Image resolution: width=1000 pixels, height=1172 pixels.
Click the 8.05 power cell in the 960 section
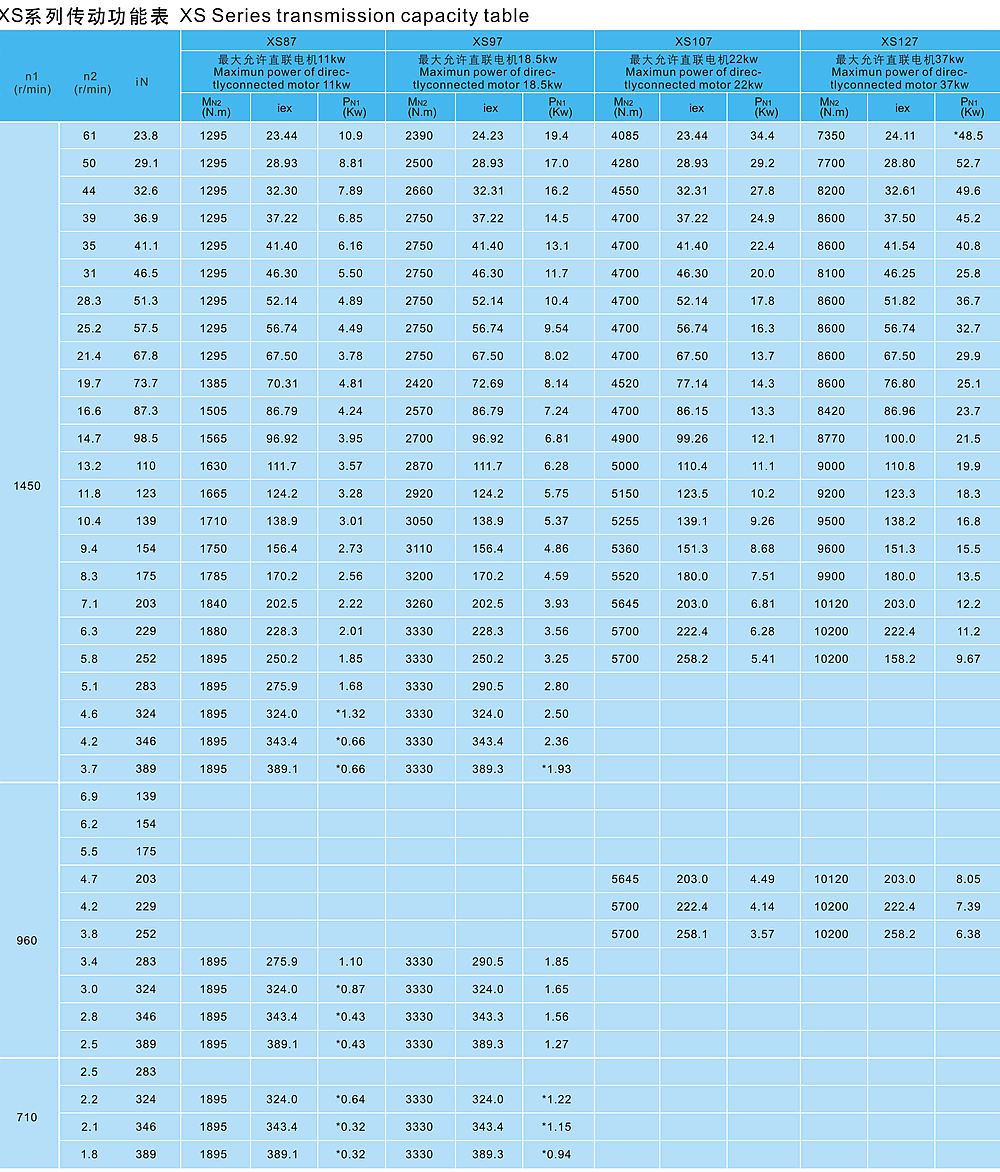point(968,879)
